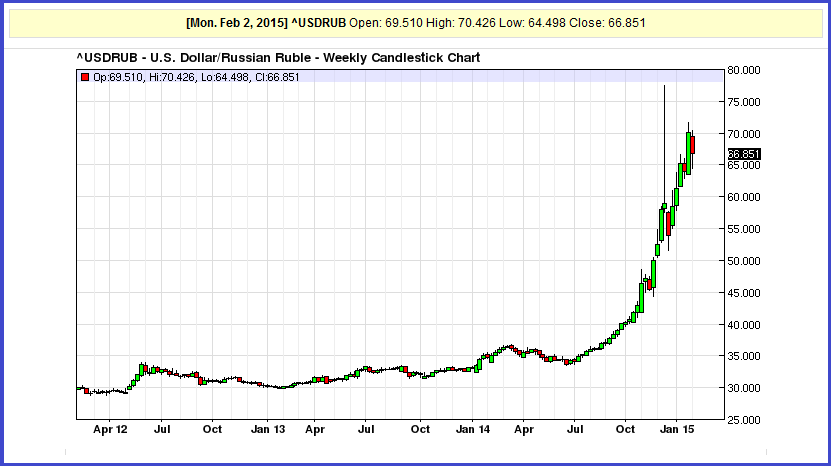This screenshot has width=831, height=466.
Task: Click the yellow header OHLC summary bar
Action: 416,23
